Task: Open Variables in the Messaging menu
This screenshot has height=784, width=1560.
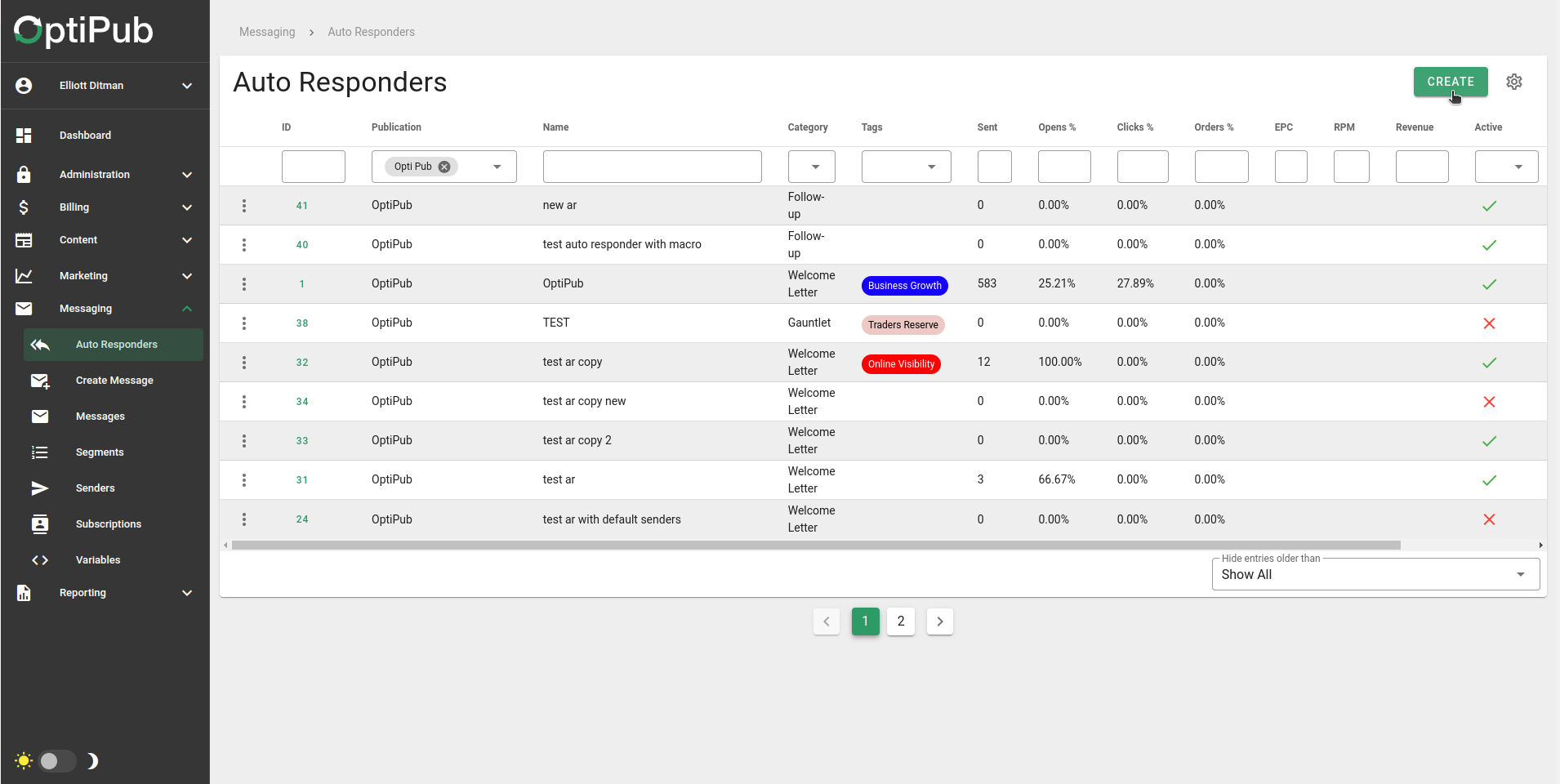Action: (98, 560)
